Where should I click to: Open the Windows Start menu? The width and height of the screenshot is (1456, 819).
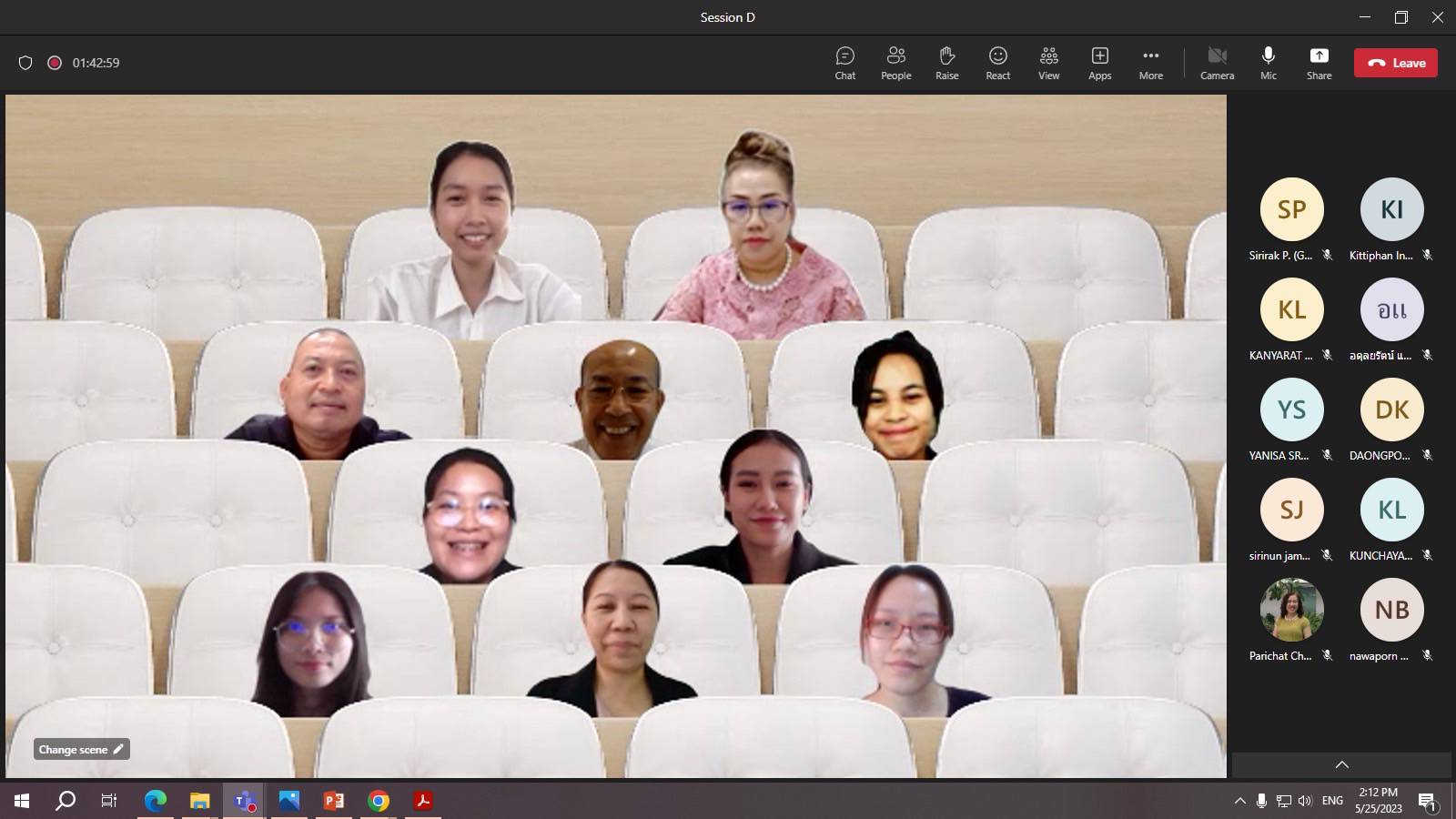(x=22, y=801)
